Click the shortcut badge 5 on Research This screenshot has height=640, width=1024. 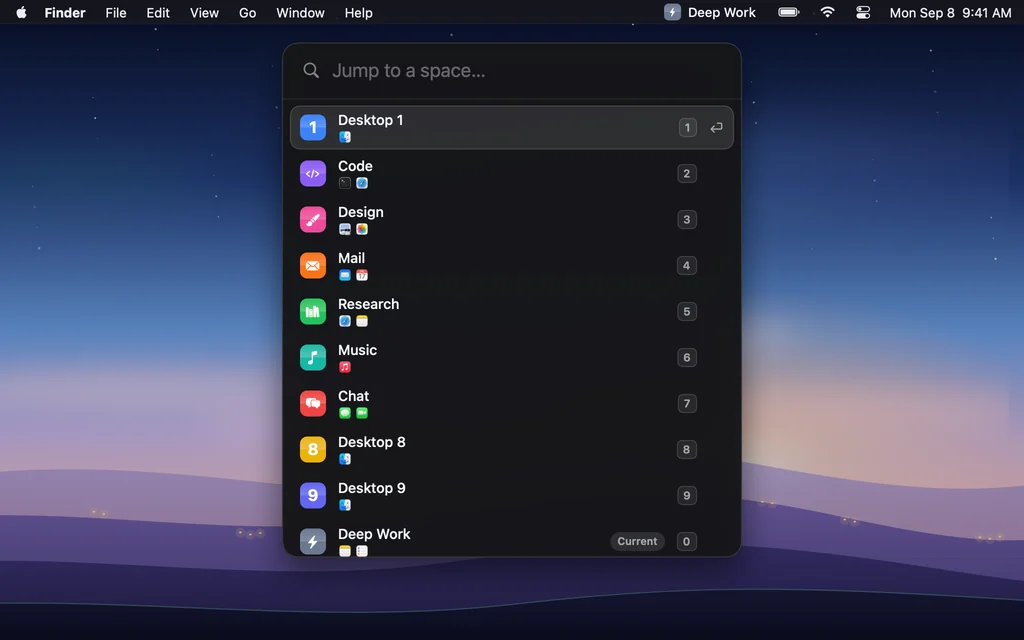(x=686, y=312)
